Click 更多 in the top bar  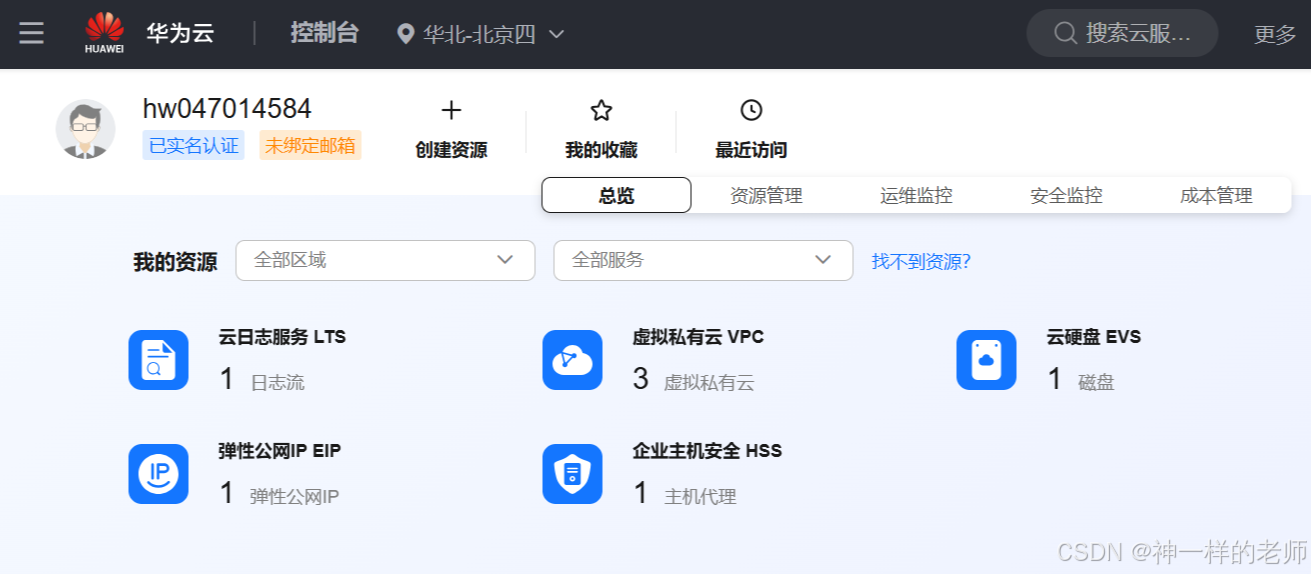point(1275,35)
